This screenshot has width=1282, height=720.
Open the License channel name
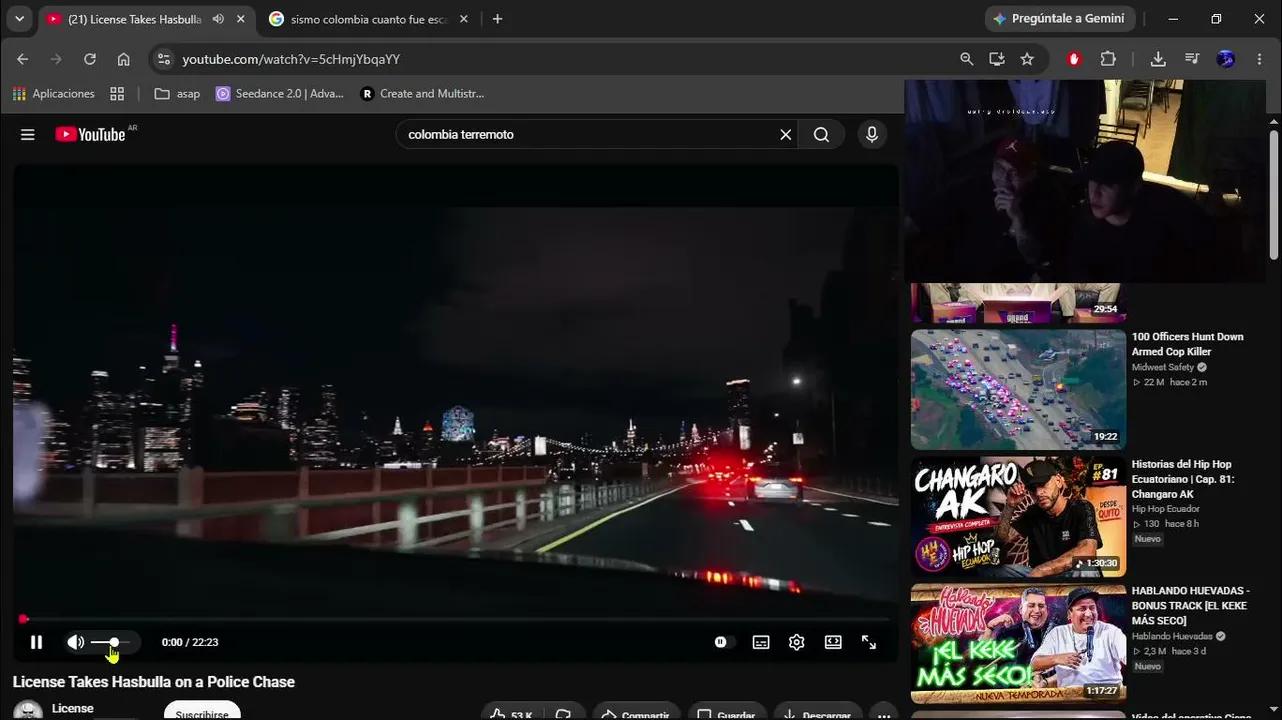[73, 708]
